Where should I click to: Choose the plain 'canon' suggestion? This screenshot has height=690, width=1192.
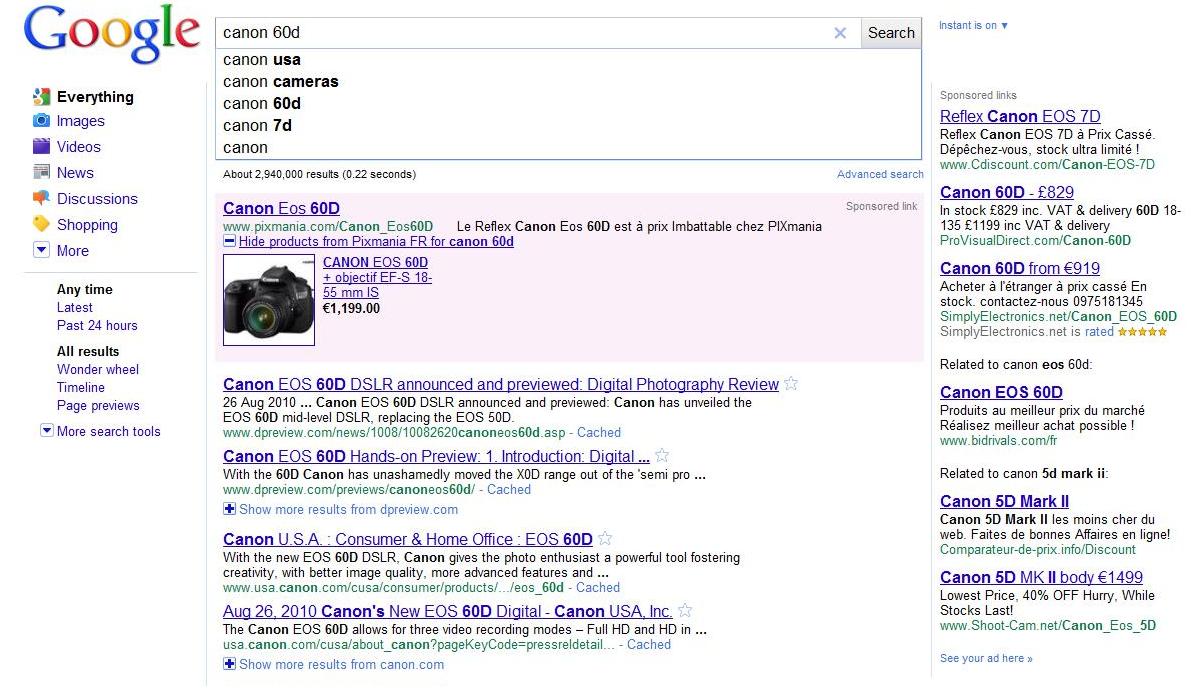pyautogui.click(x=569, y=147)
